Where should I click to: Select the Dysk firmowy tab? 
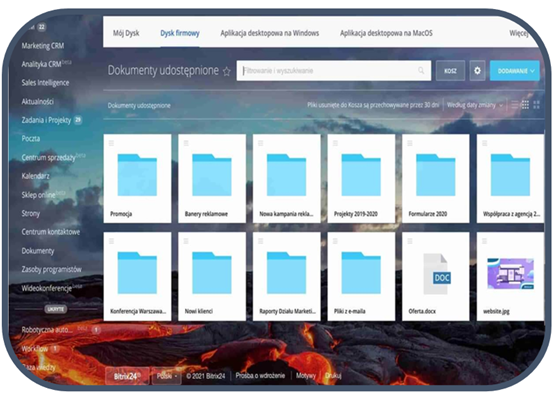click(180, 33)
